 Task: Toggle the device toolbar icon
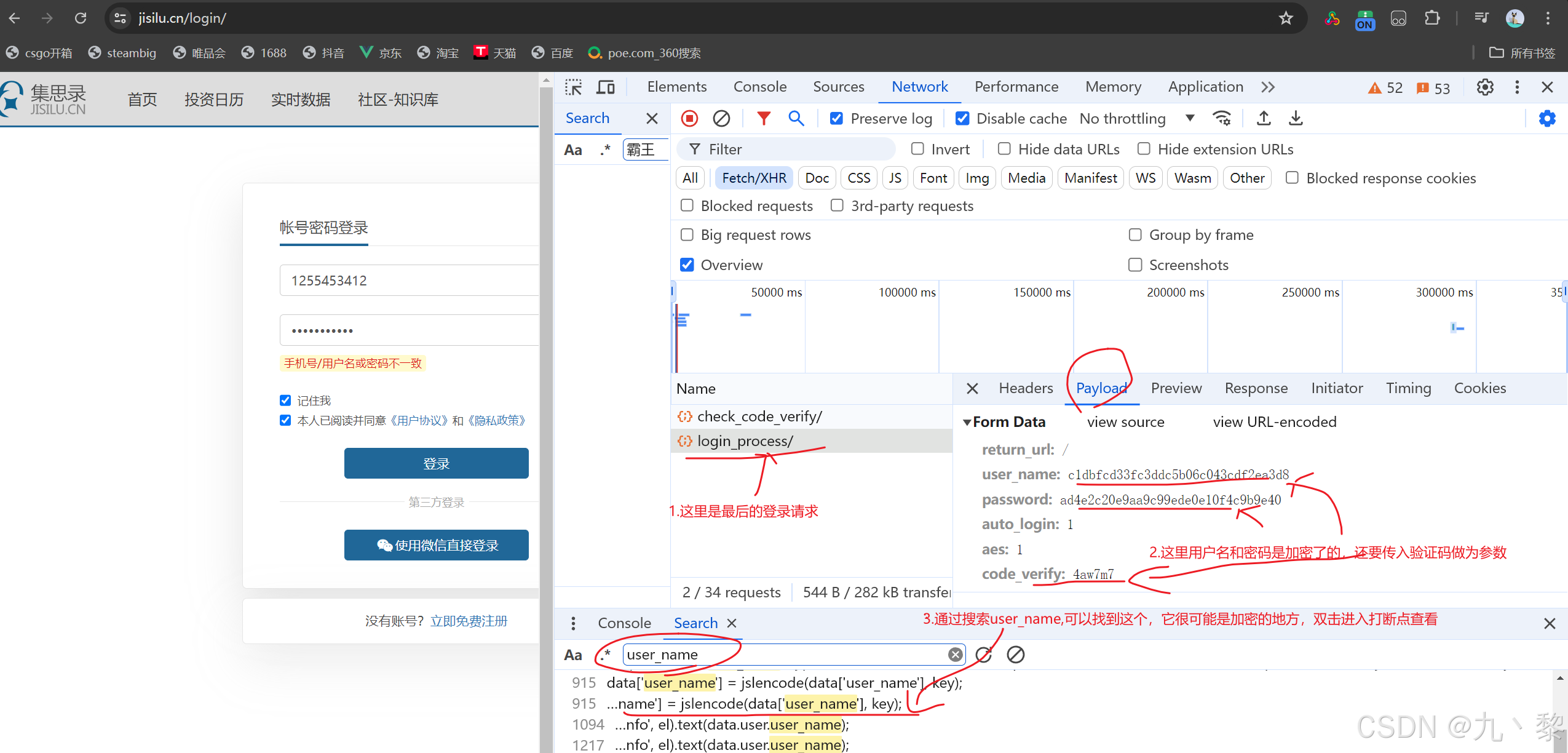[606, 87]
